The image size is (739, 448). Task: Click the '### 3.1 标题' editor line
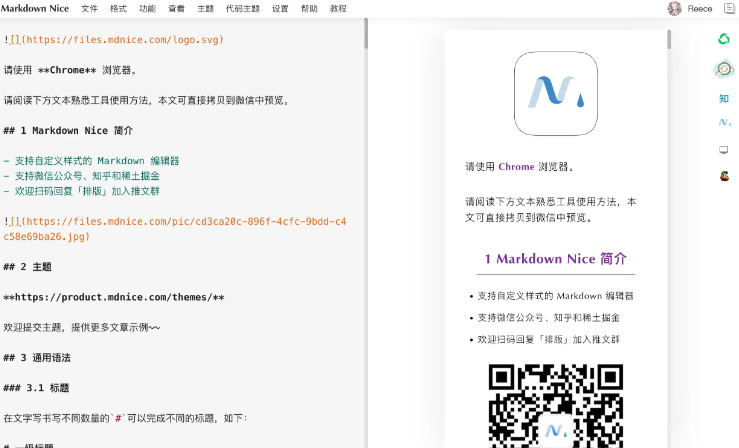click(x=36, y=388)
